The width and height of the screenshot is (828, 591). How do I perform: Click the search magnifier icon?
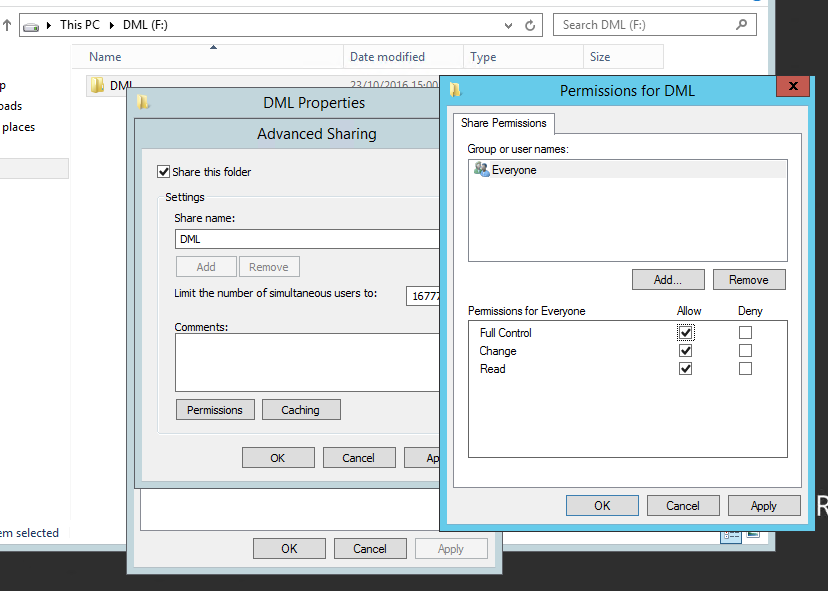(x=741, y=25)
